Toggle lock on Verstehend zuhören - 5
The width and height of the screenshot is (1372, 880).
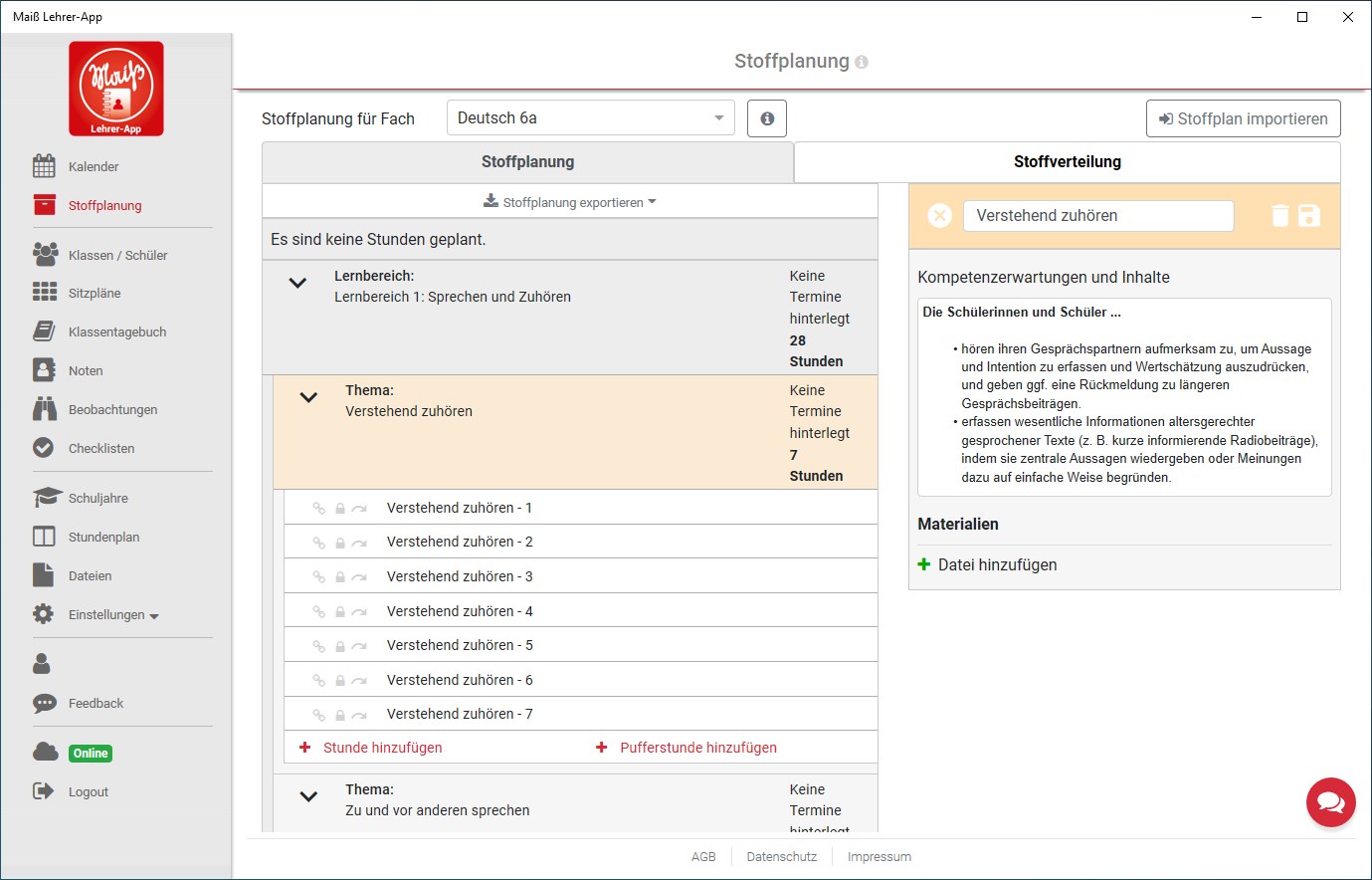tap(340, 646)
